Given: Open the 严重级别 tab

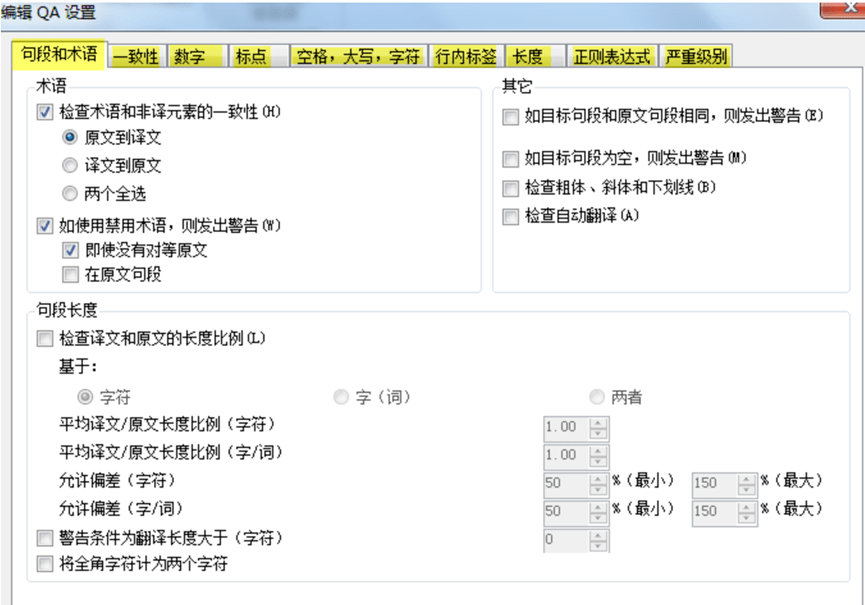Looking at the screenshot, I should (696, 56).
